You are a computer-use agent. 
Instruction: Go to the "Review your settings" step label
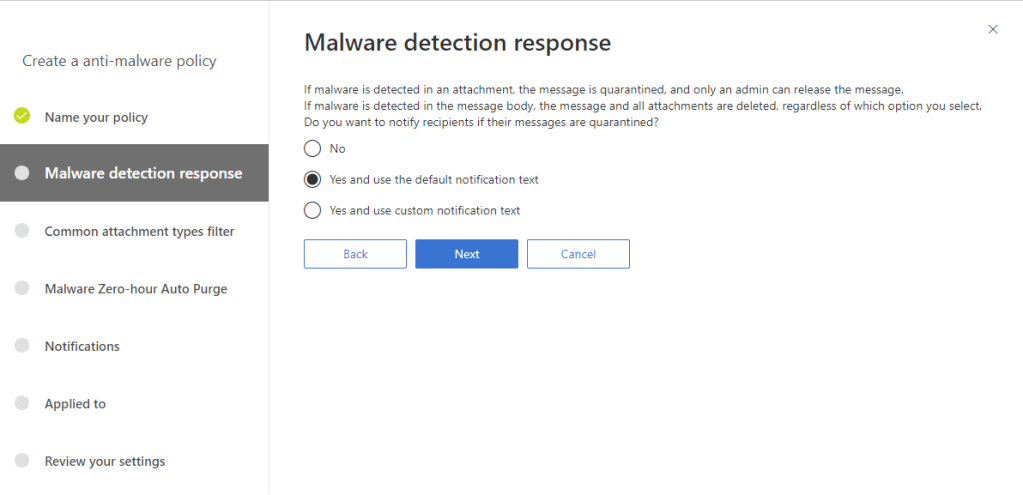click(105, 461)
